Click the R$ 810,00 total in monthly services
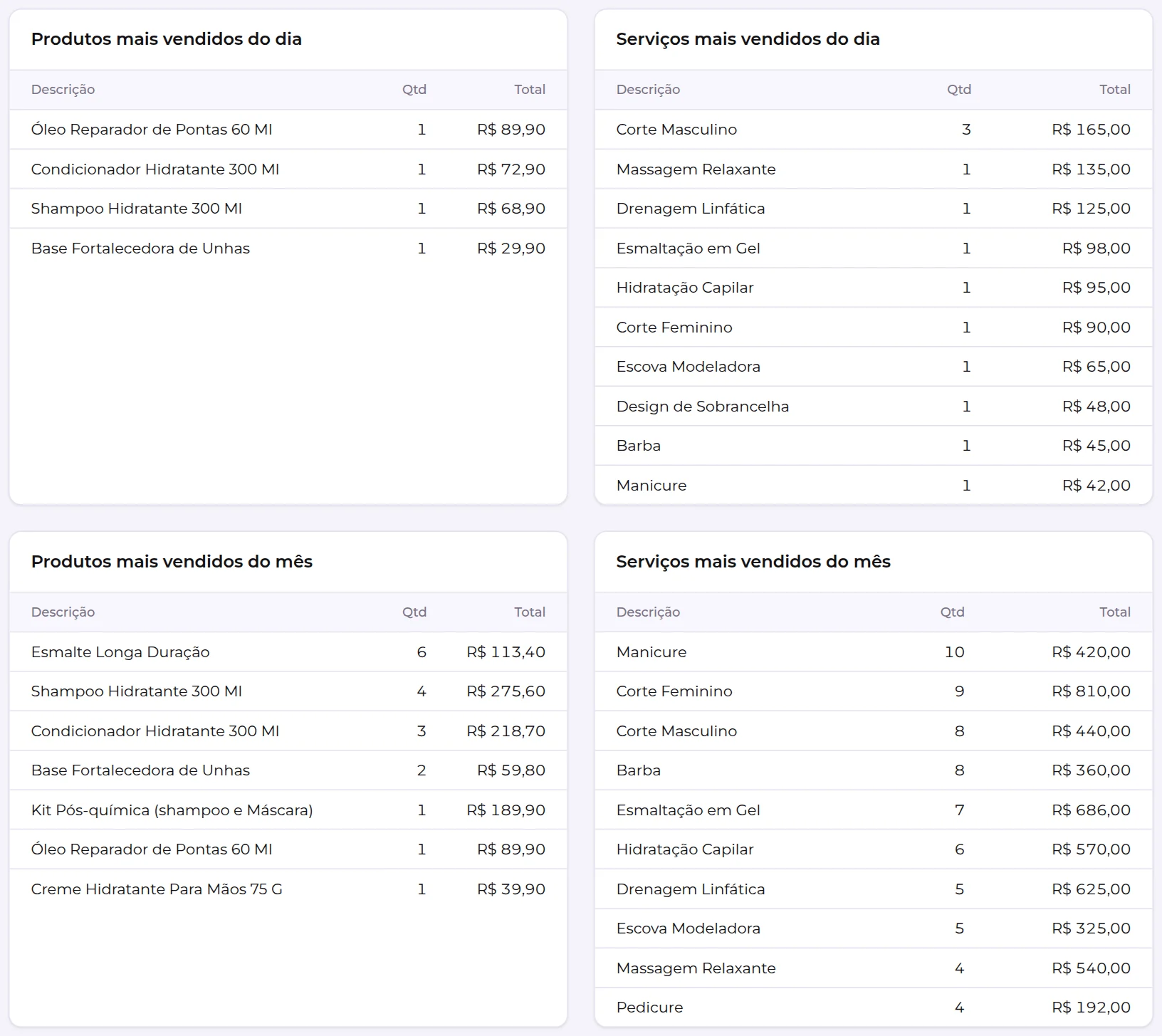This screenshot has width=1162, height=1036. click(x=1092, y=691)
